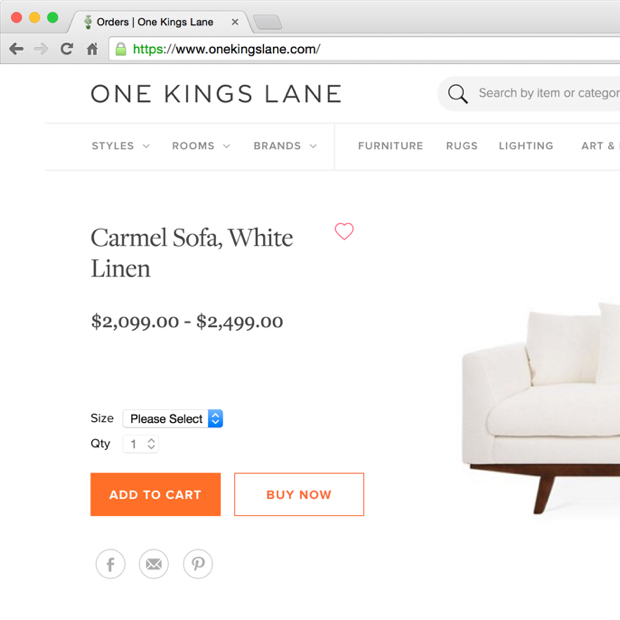Open the Size Please Select dropdown
The height and width of the screenshot is (620, 620).
[x=172, y=419]
